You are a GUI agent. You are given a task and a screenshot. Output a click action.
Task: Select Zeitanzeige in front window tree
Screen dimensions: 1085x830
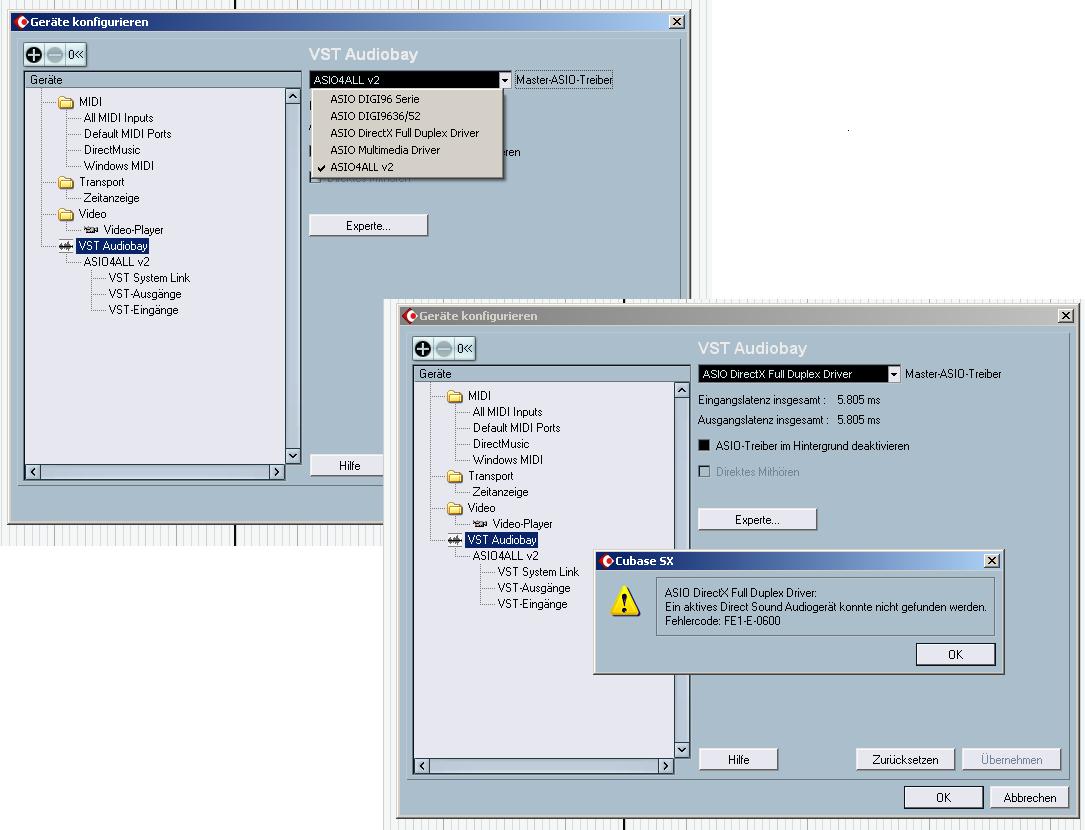[500, 492]
